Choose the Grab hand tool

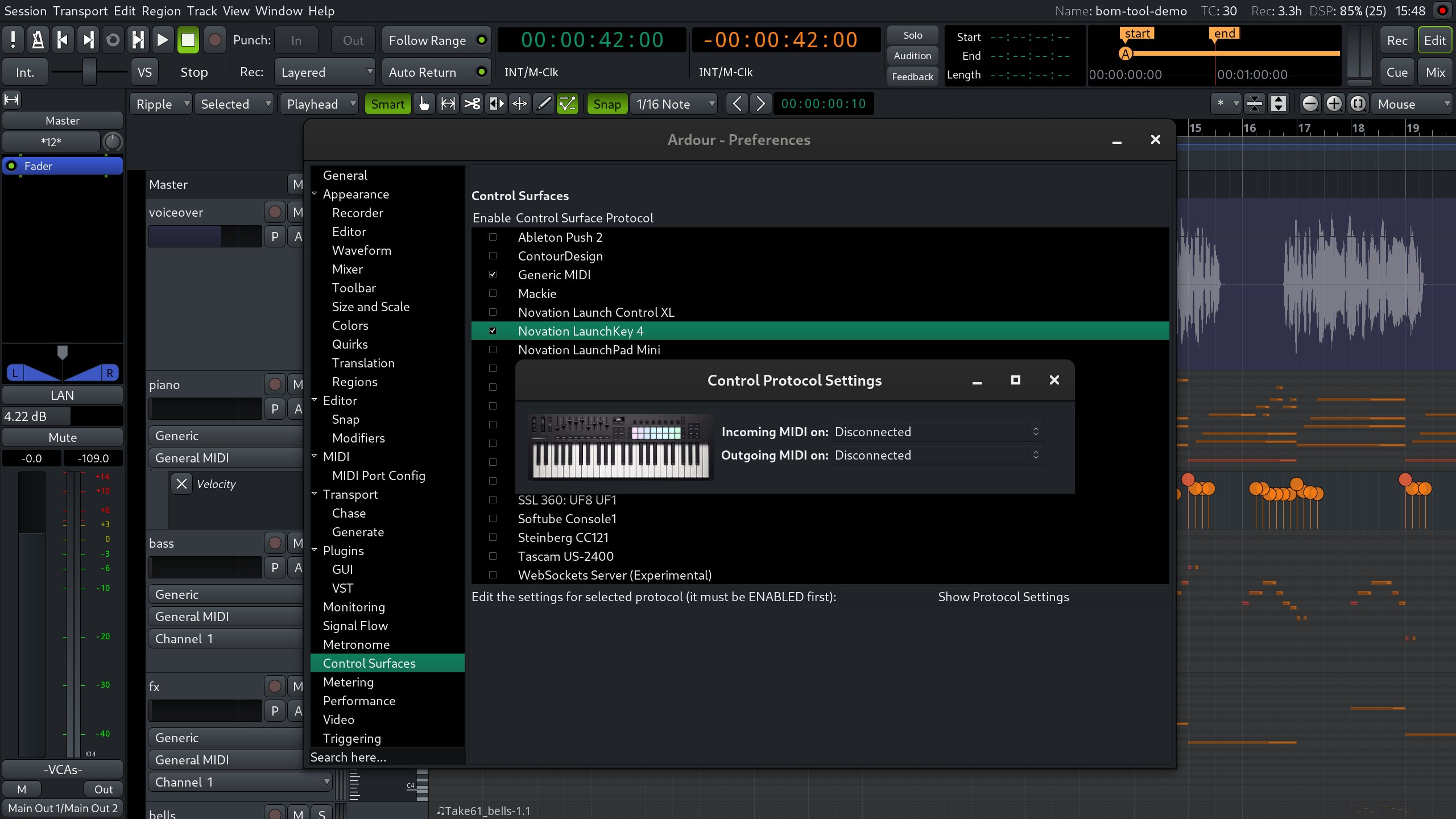coord(424,104)
